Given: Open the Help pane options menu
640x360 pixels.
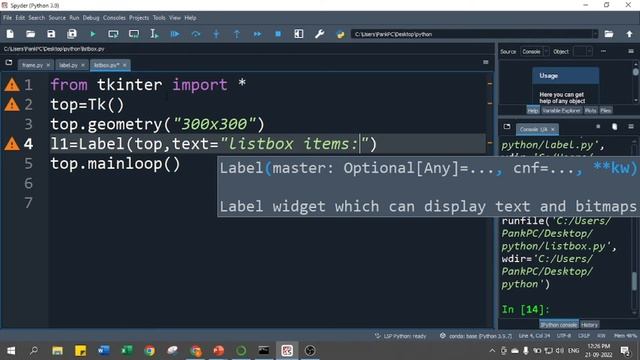Looking at the screenshot, I should [631, 51].
